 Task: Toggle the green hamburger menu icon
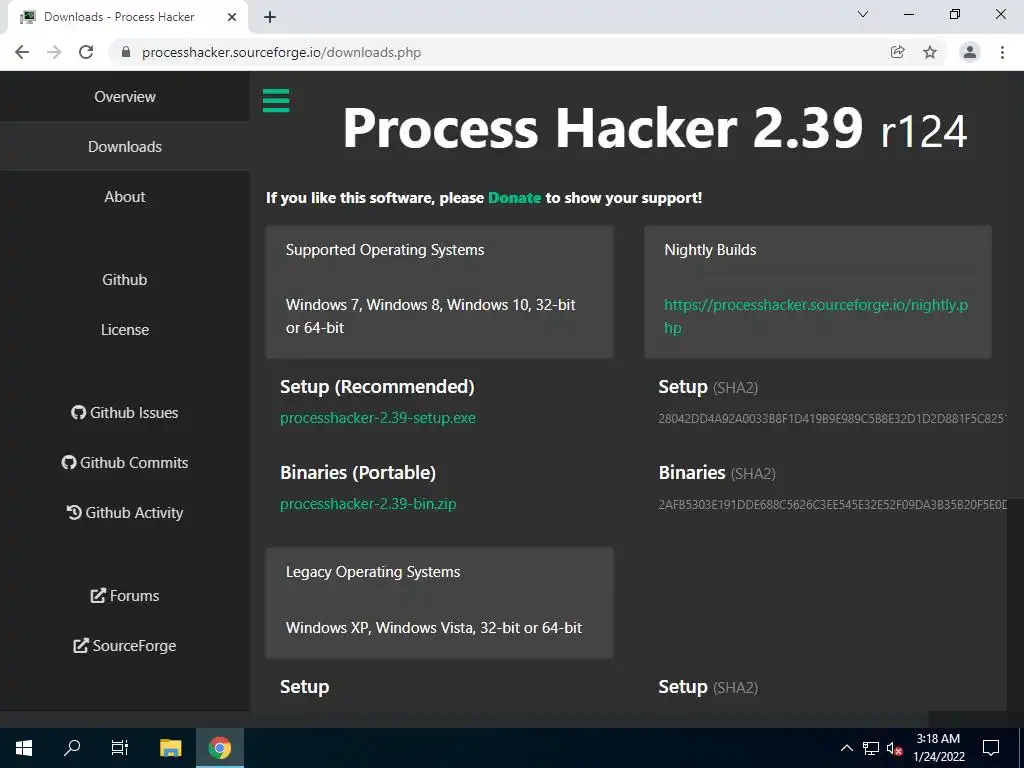pyautogui.click(x=276, y=101)
